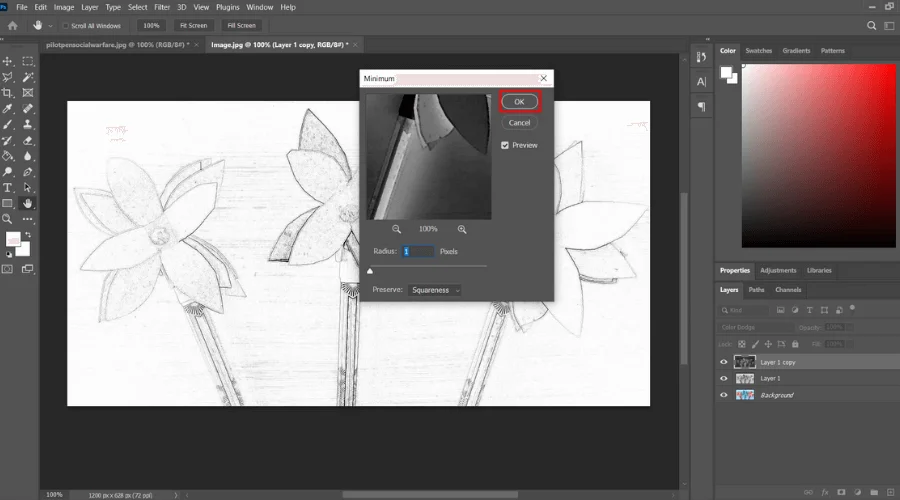Viewport: 900px width, 500px height.
Task: Toggle lock image pixels brush icon
Action: [x=755, y=344]
